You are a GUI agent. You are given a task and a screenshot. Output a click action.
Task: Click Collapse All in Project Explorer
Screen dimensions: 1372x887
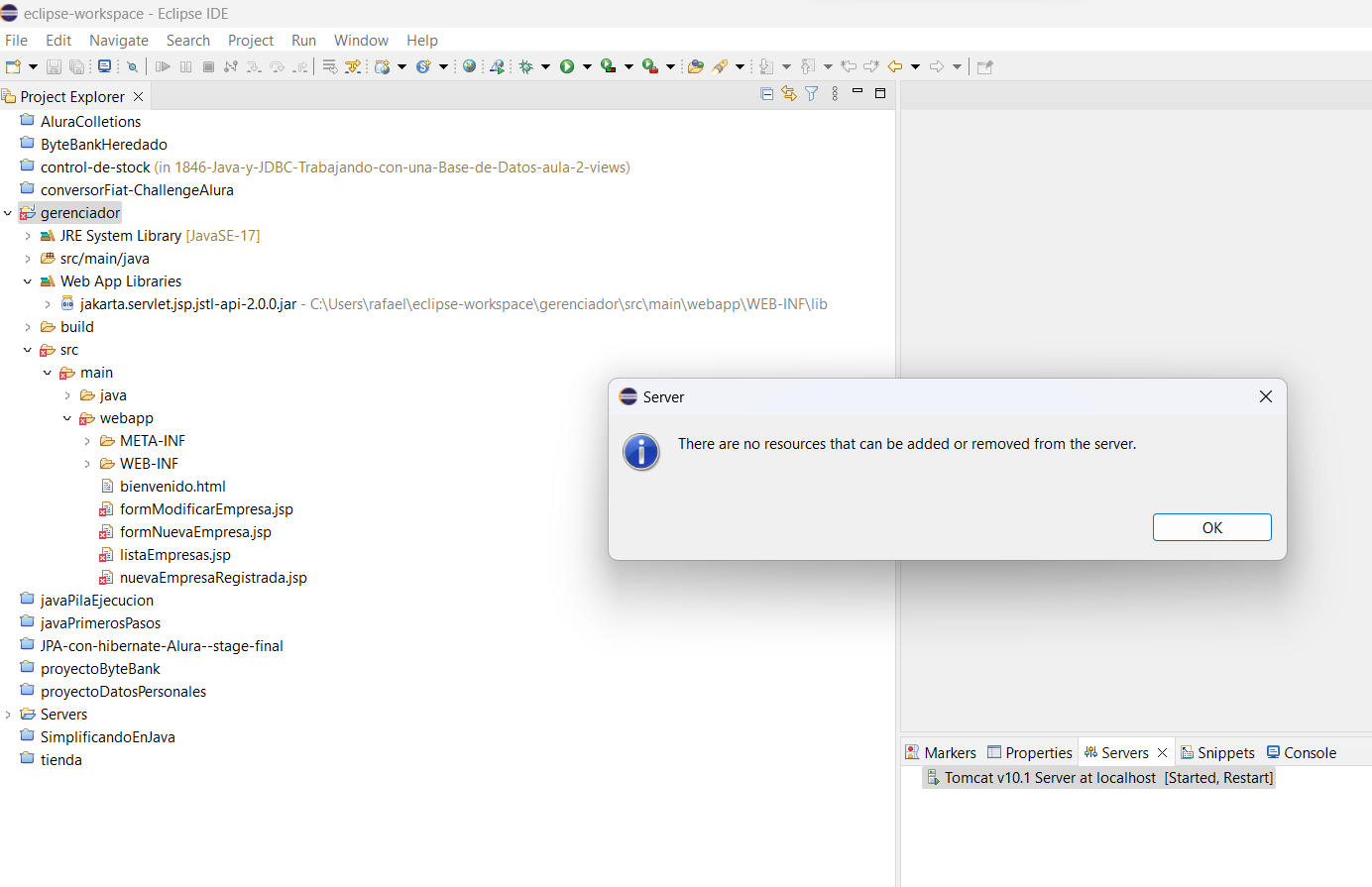click(x=766, y=93)
